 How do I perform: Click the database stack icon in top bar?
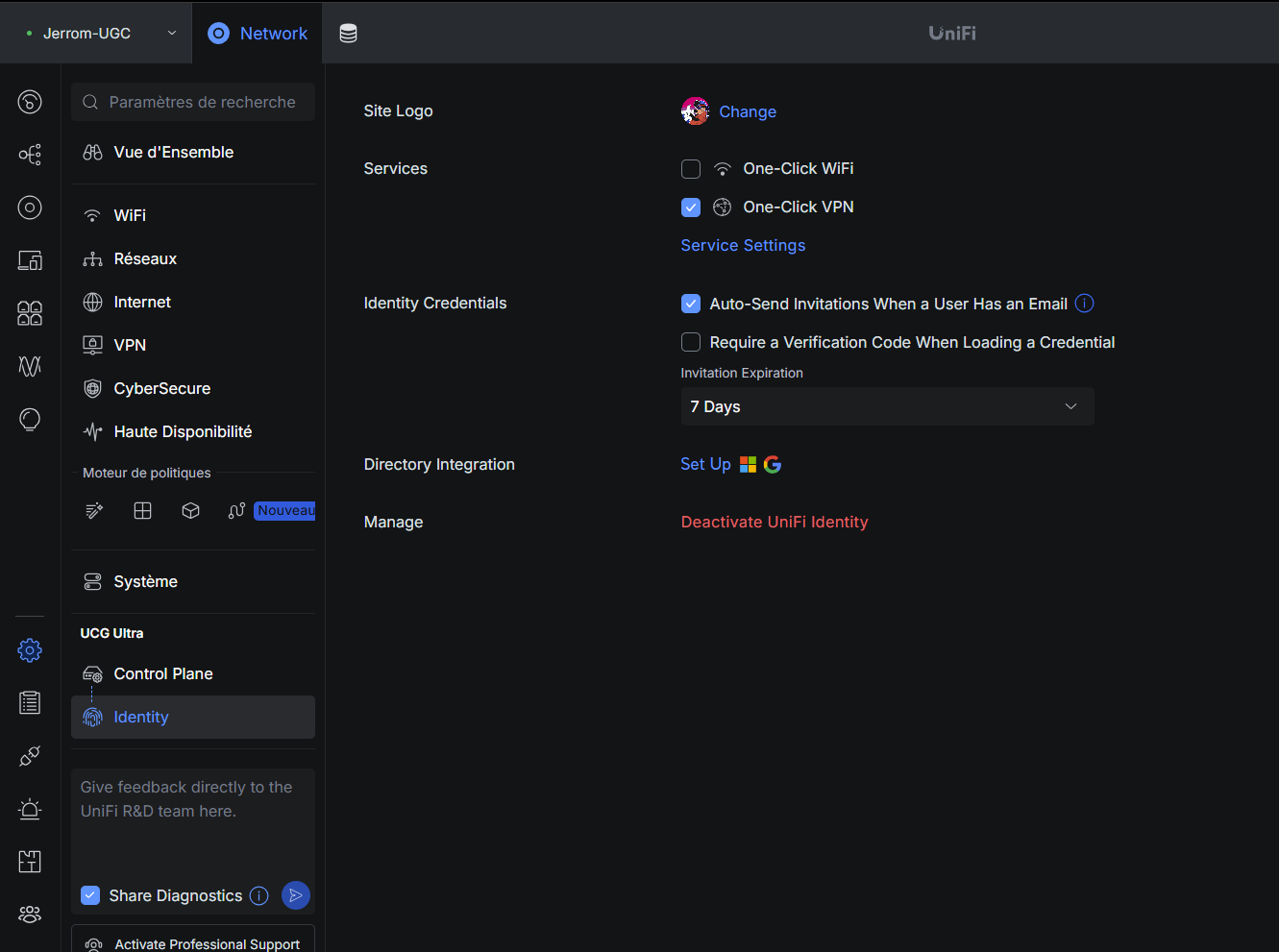tap(348, 33)
